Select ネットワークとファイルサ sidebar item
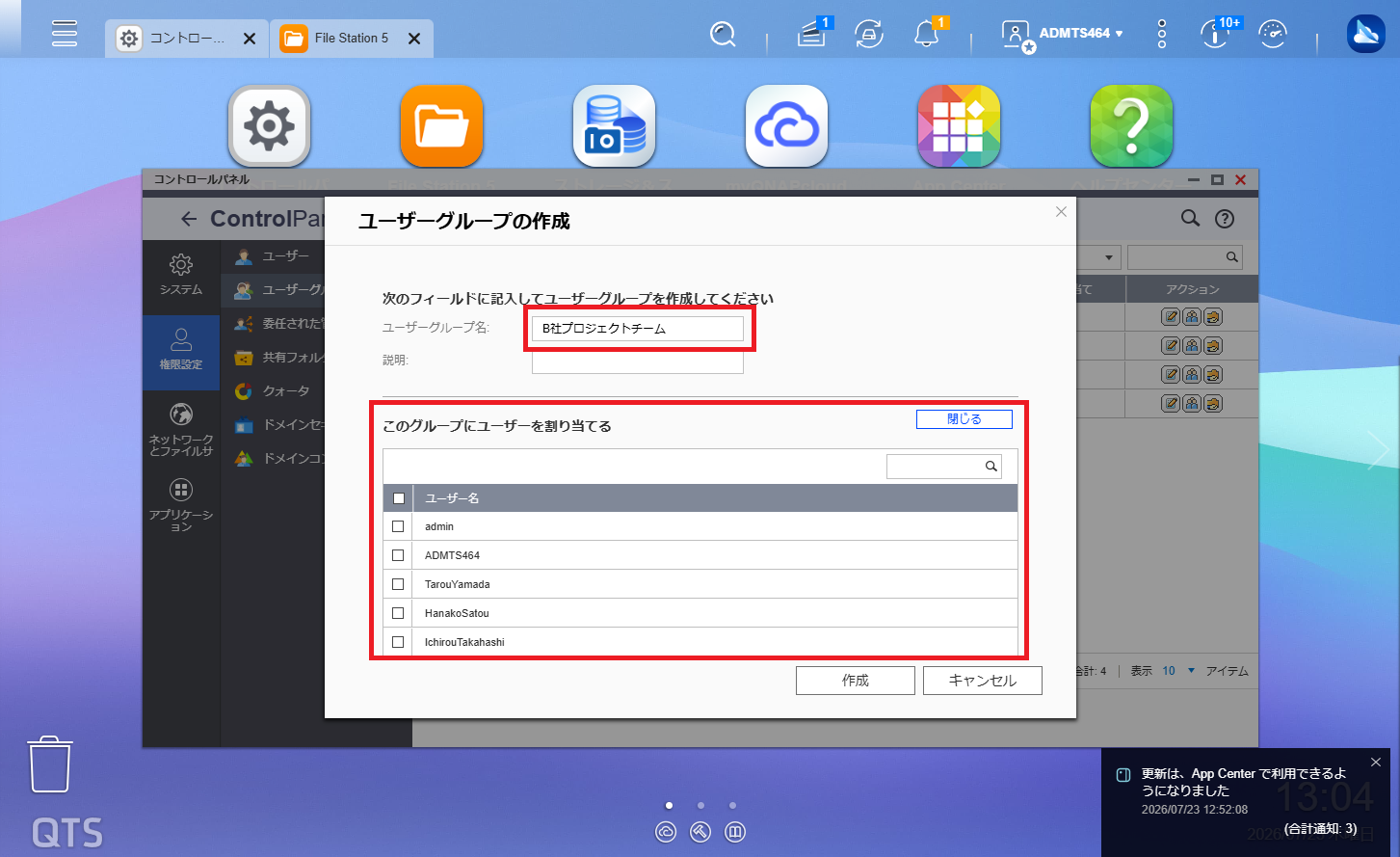This screenshot has width=1400, height=857. coord(181,429)
